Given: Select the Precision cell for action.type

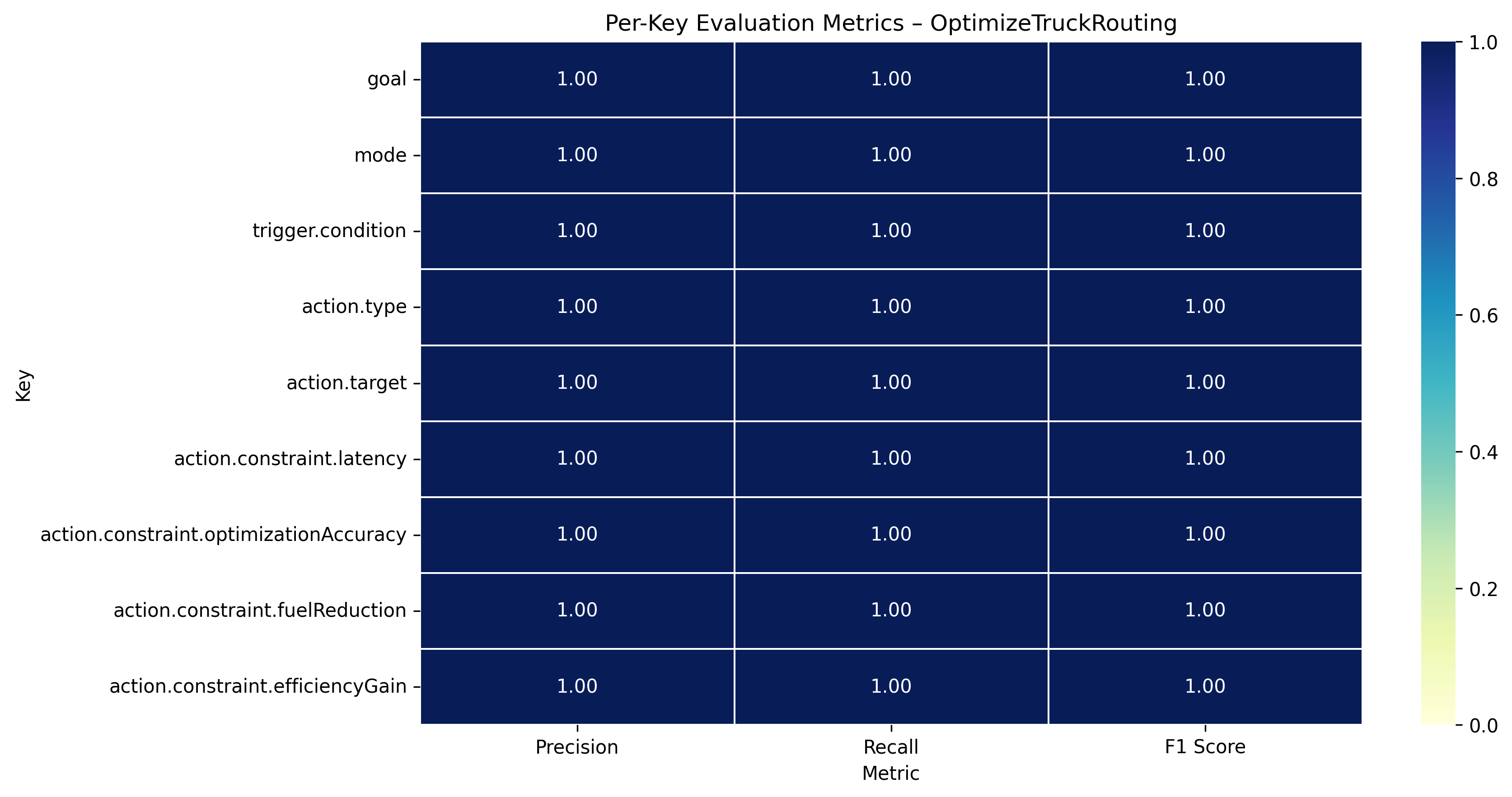Looking at the screenshot, I should 577,306.
